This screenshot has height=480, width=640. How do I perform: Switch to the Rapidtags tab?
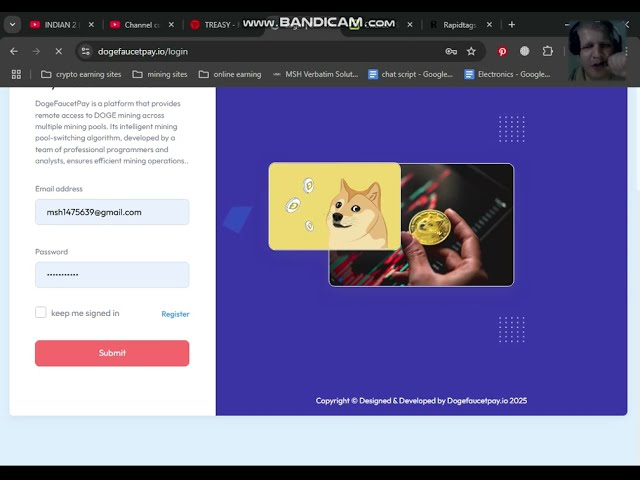458,24
